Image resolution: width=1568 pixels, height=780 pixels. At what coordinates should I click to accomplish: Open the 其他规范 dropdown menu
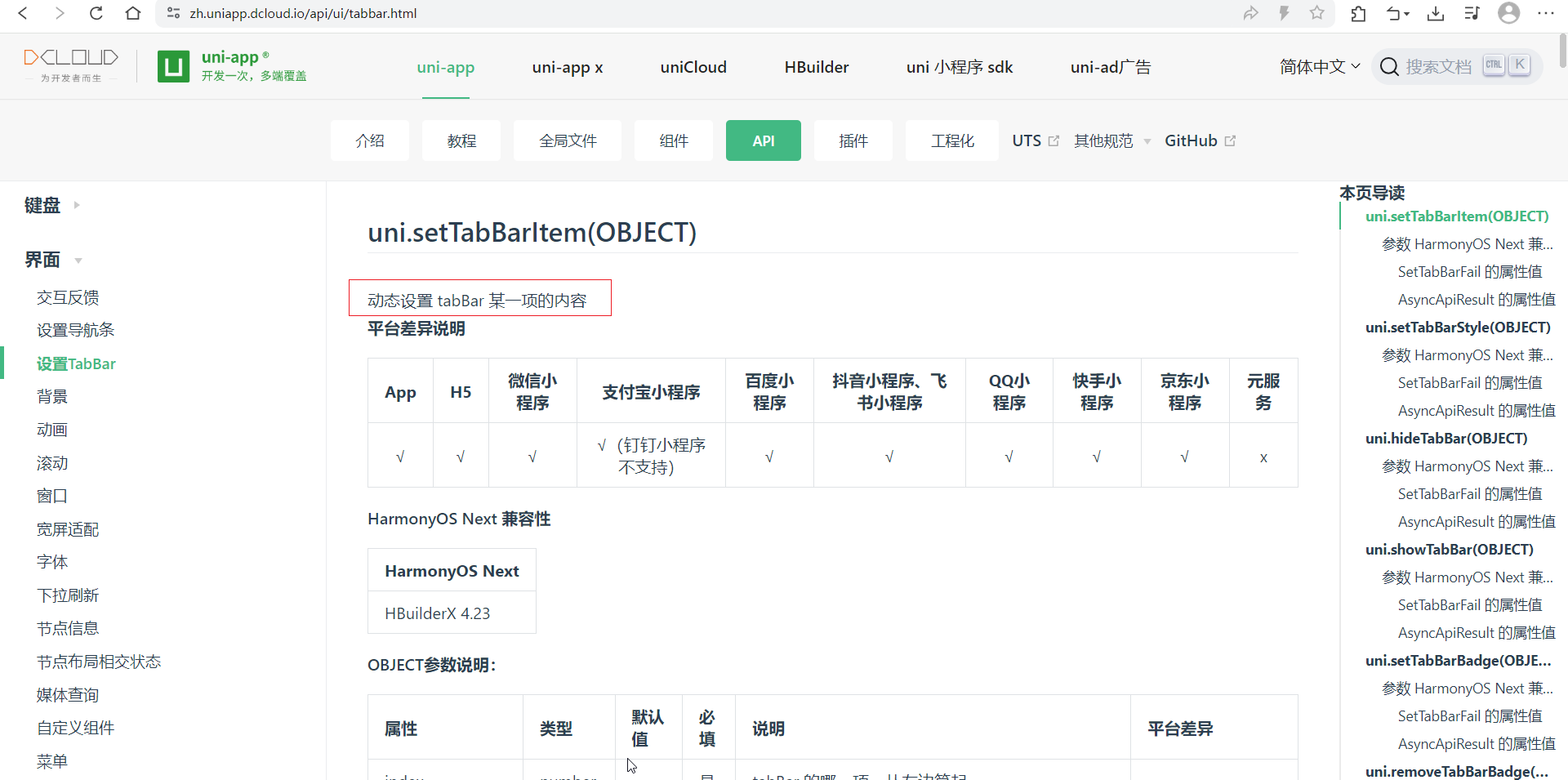tap(1111, 140)
